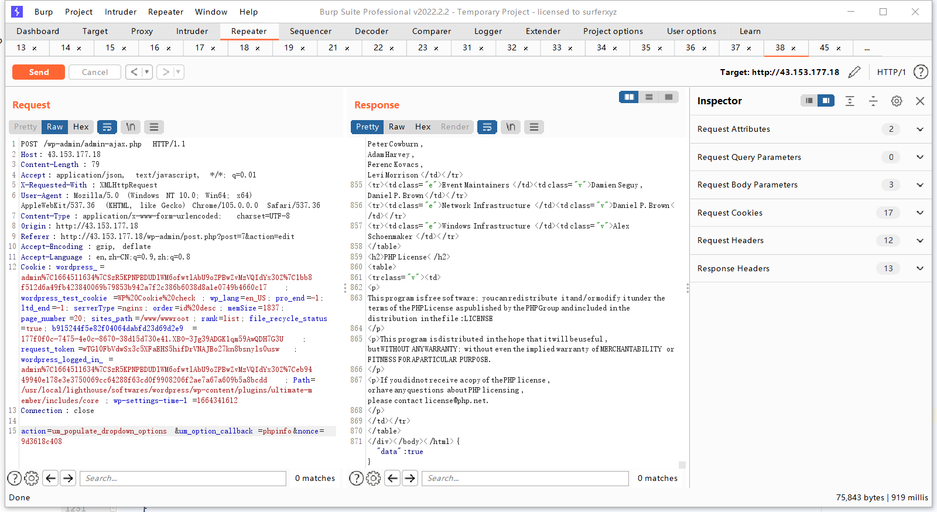
Task: Open the history back dropdown arrow
Action: [x=146, y=72]
